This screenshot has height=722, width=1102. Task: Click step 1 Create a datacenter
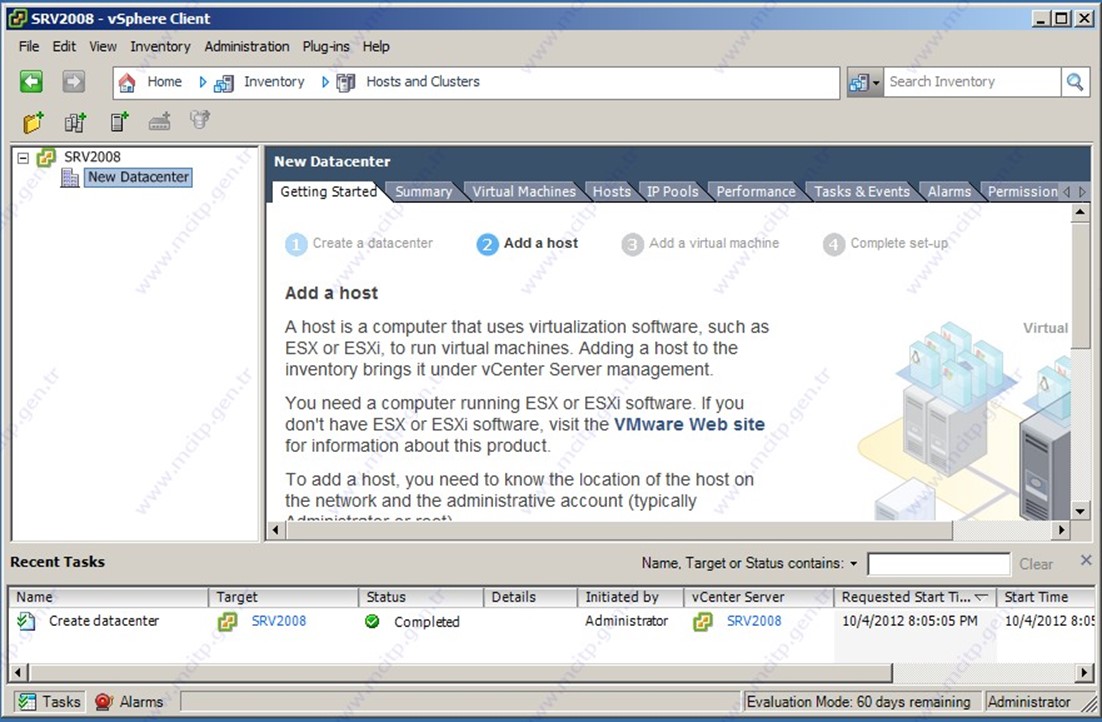pos(359,243)
